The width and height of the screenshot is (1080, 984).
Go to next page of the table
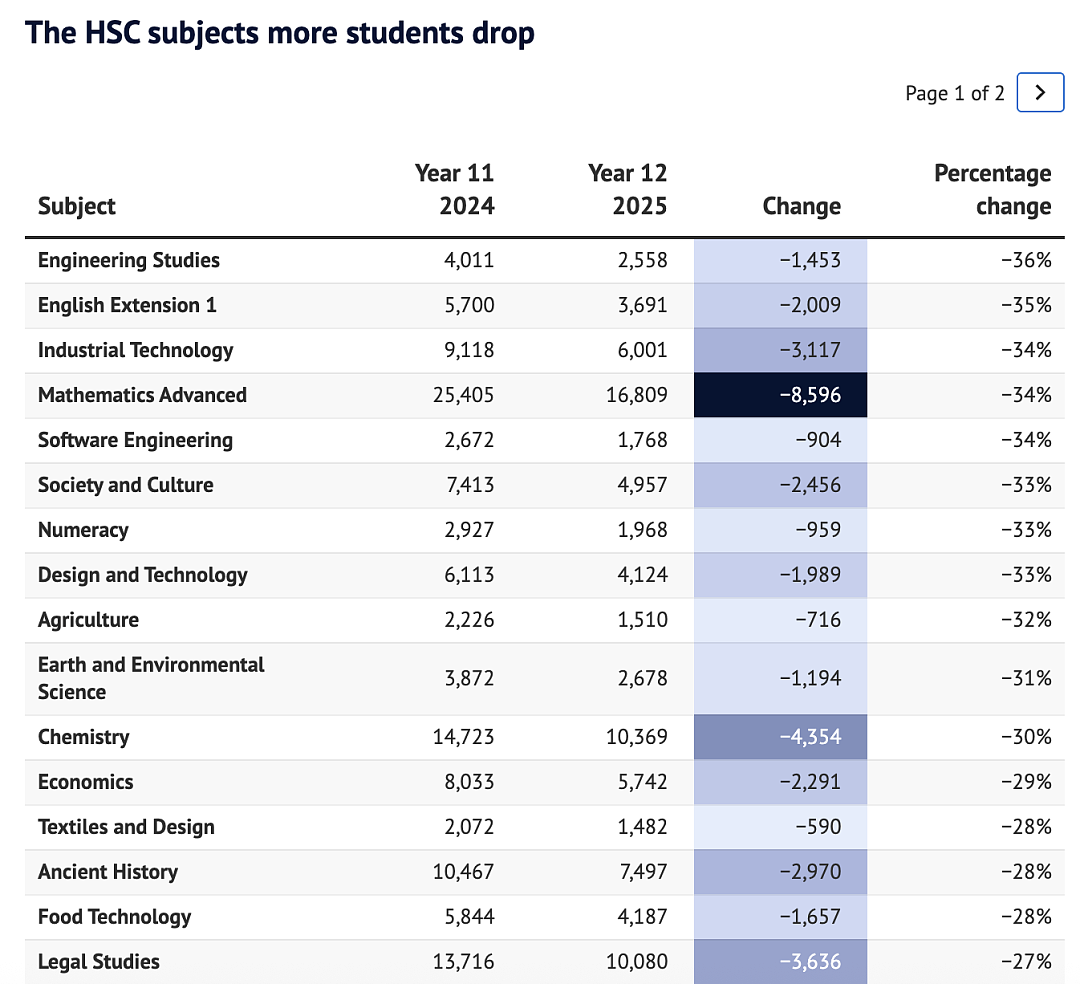click(1040, 92)
